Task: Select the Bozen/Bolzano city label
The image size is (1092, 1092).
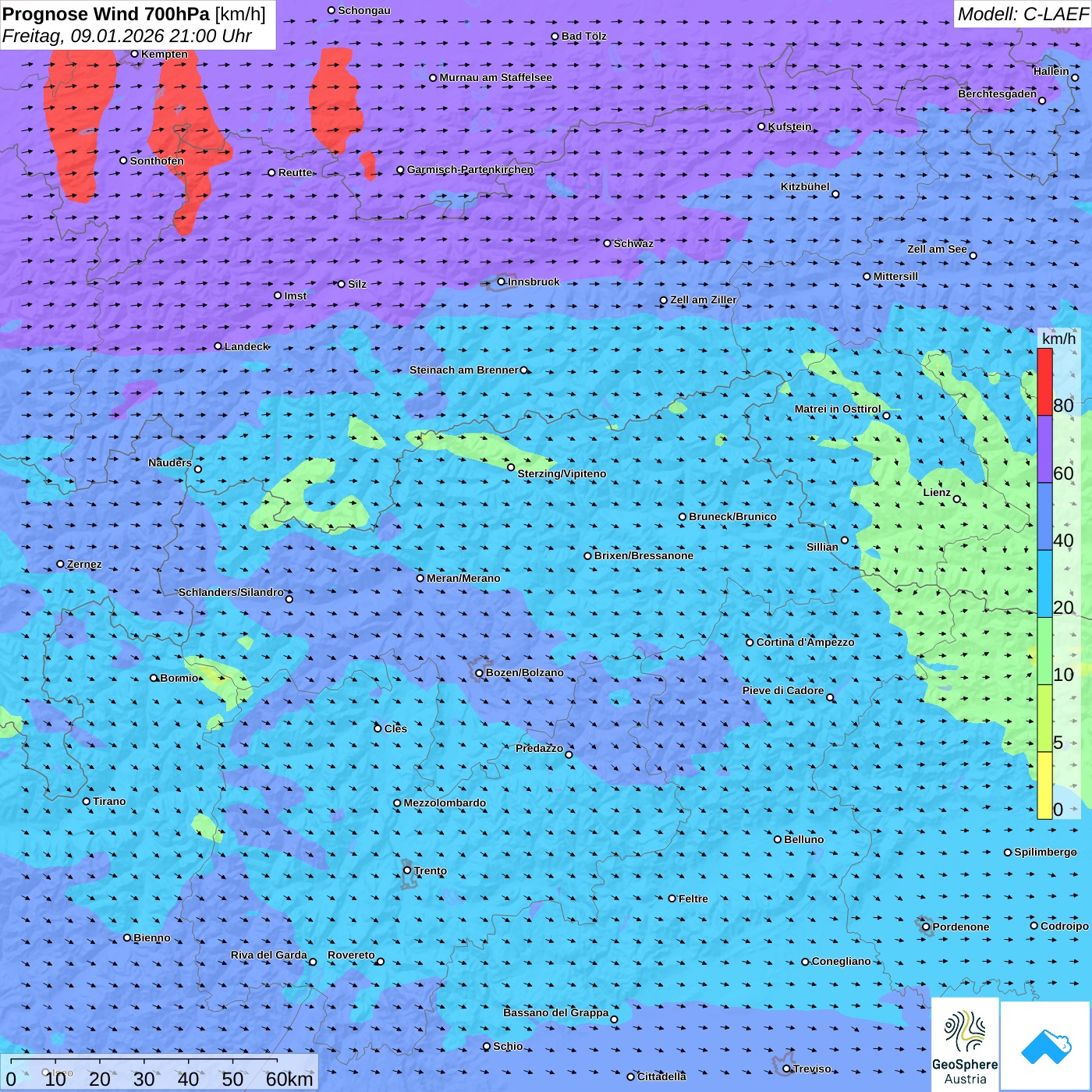Action: (524, 672)
